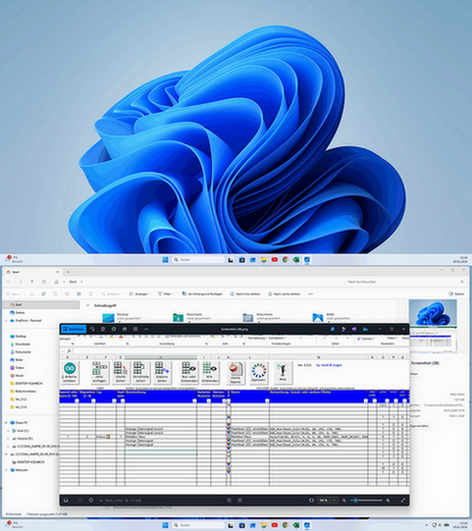
Task: Mark the photo as favorite with the heart
Action: coord(80,500)
